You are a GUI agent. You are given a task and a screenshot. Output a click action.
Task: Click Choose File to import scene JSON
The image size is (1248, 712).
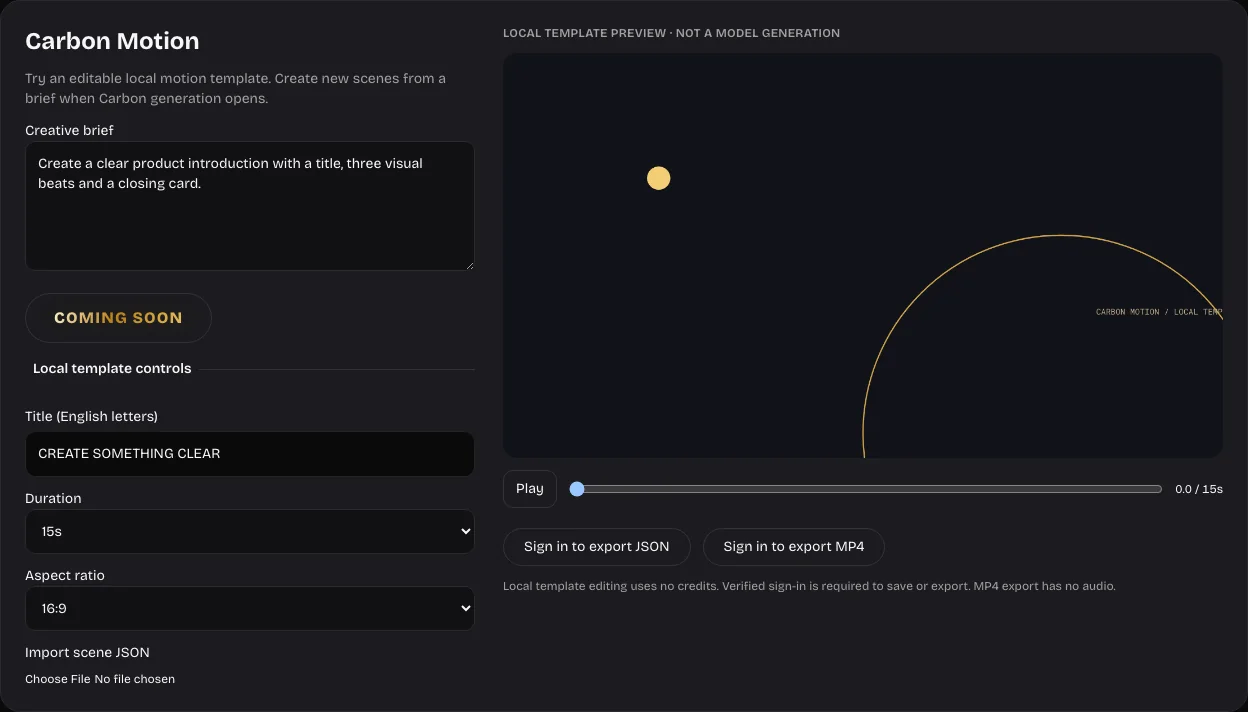(x=58, y=679)
